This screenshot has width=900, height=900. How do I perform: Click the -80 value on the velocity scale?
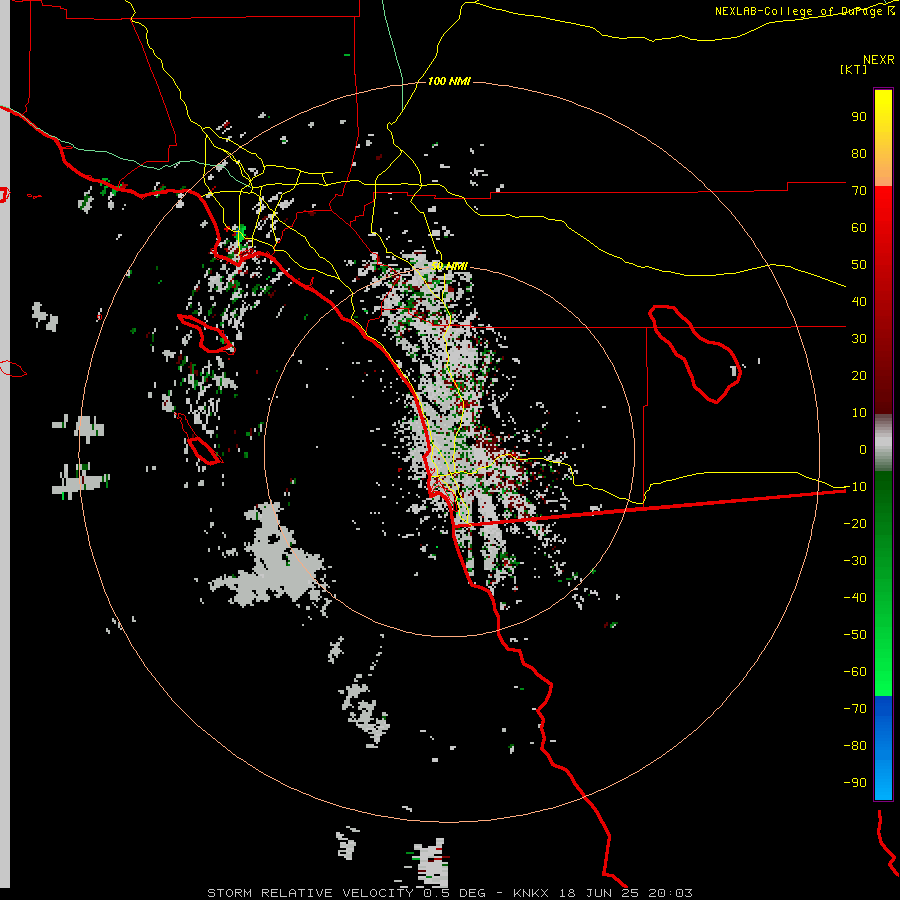[855, 746]
